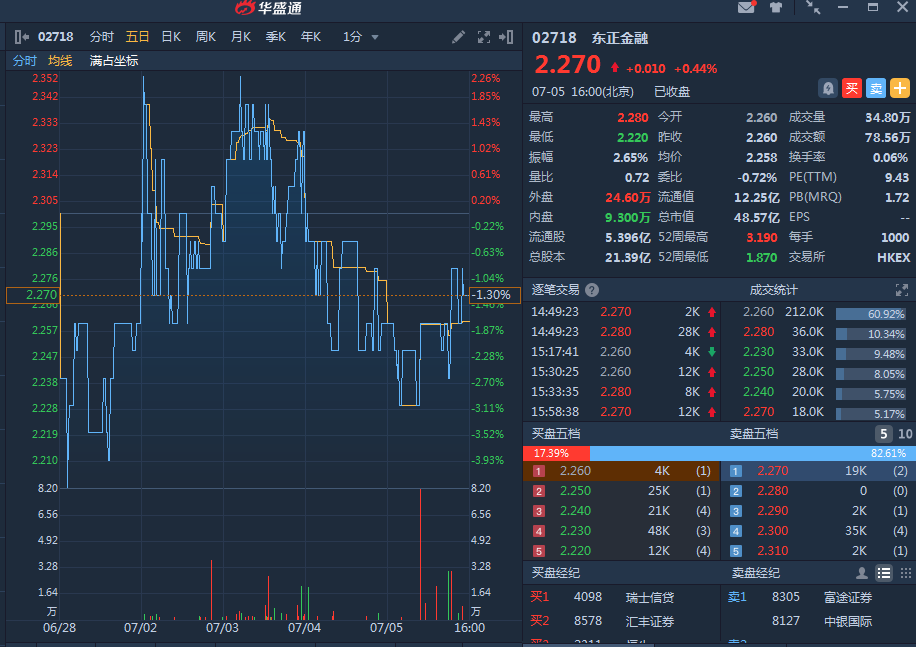Image resolution: width=916 pixels, height=647 pixels.
Task: Add stock to watchlist plus icon
Action: tap(900, 89)
